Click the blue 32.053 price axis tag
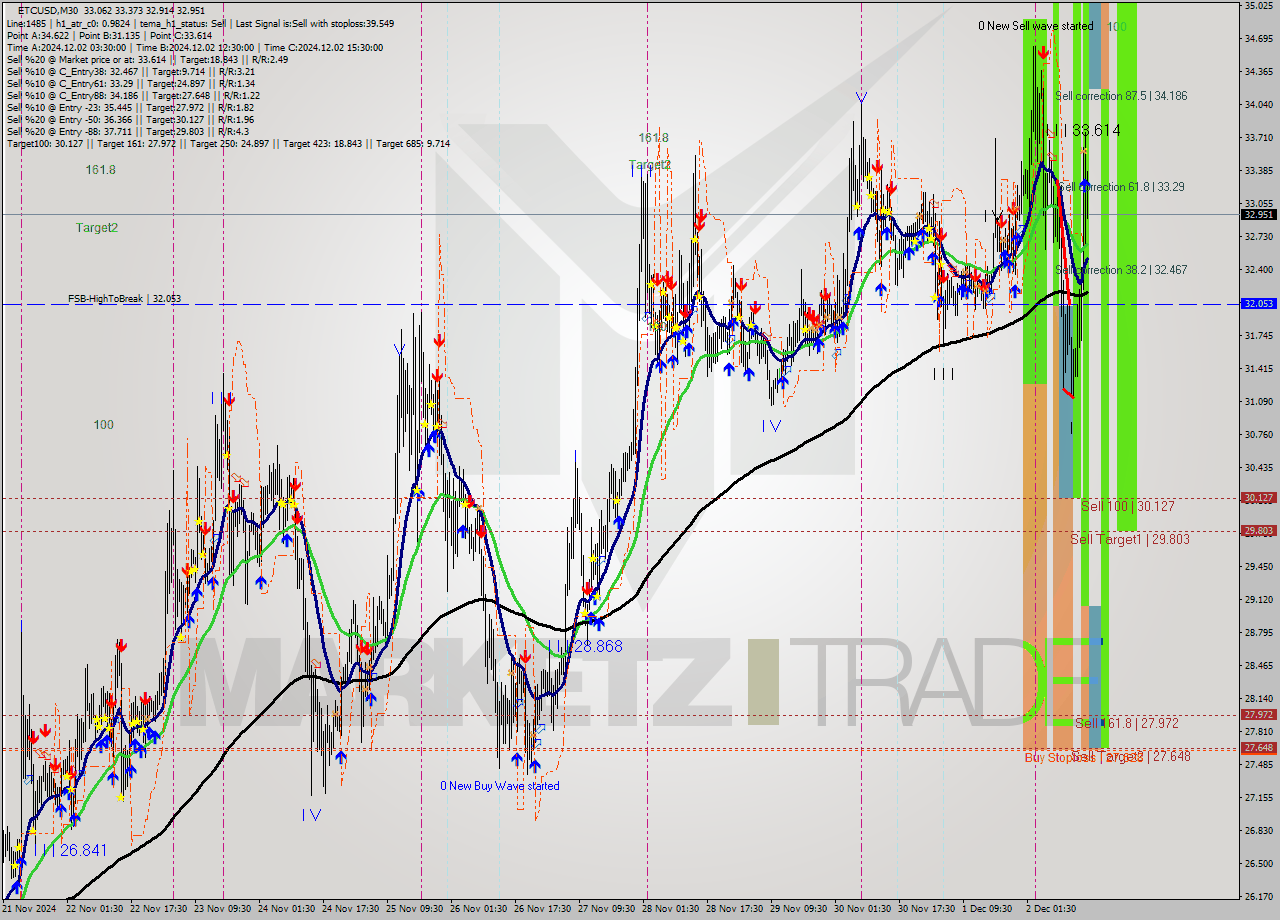 pos(1258,303)
